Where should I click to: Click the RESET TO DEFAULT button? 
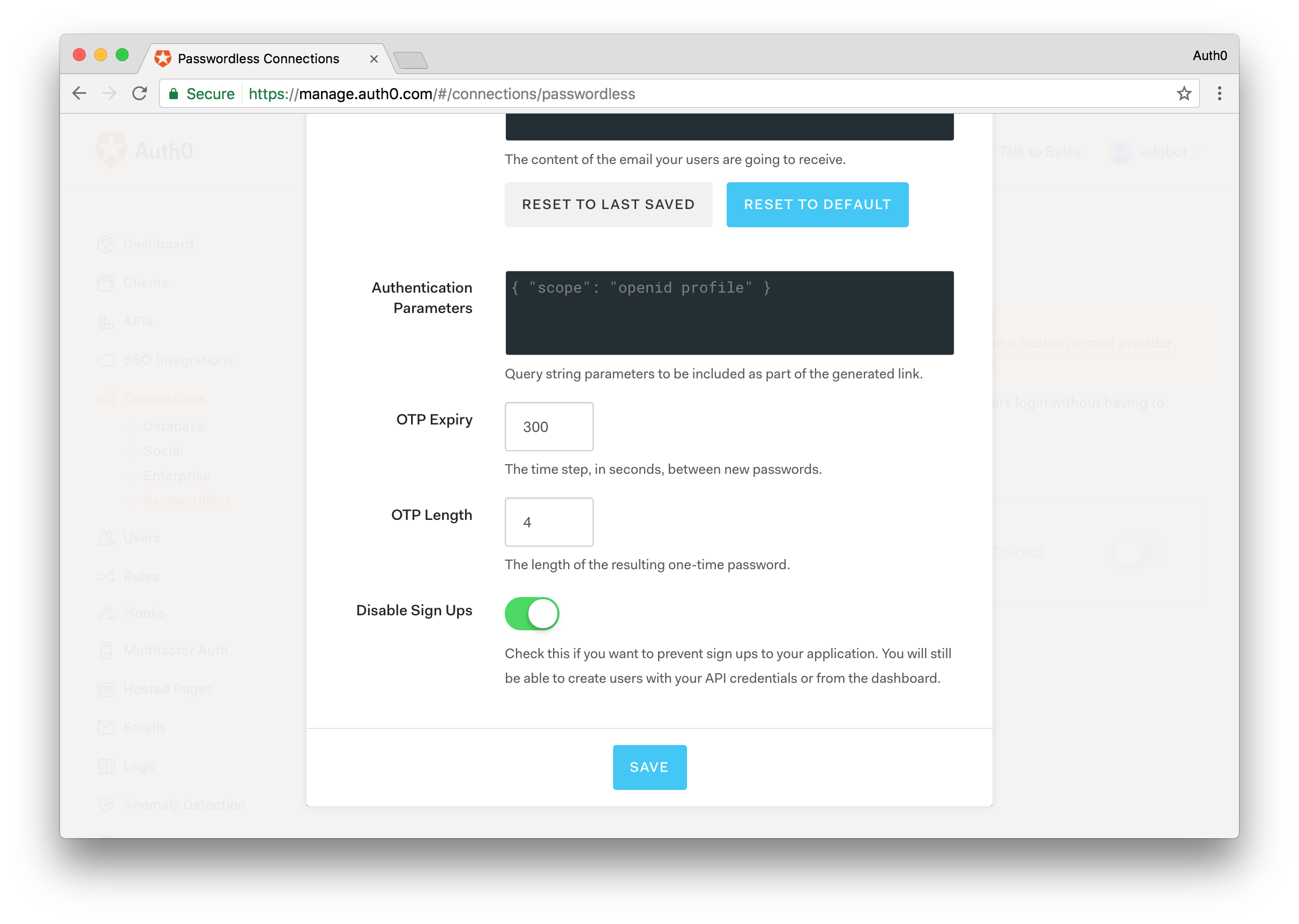[x=817, y=204]
